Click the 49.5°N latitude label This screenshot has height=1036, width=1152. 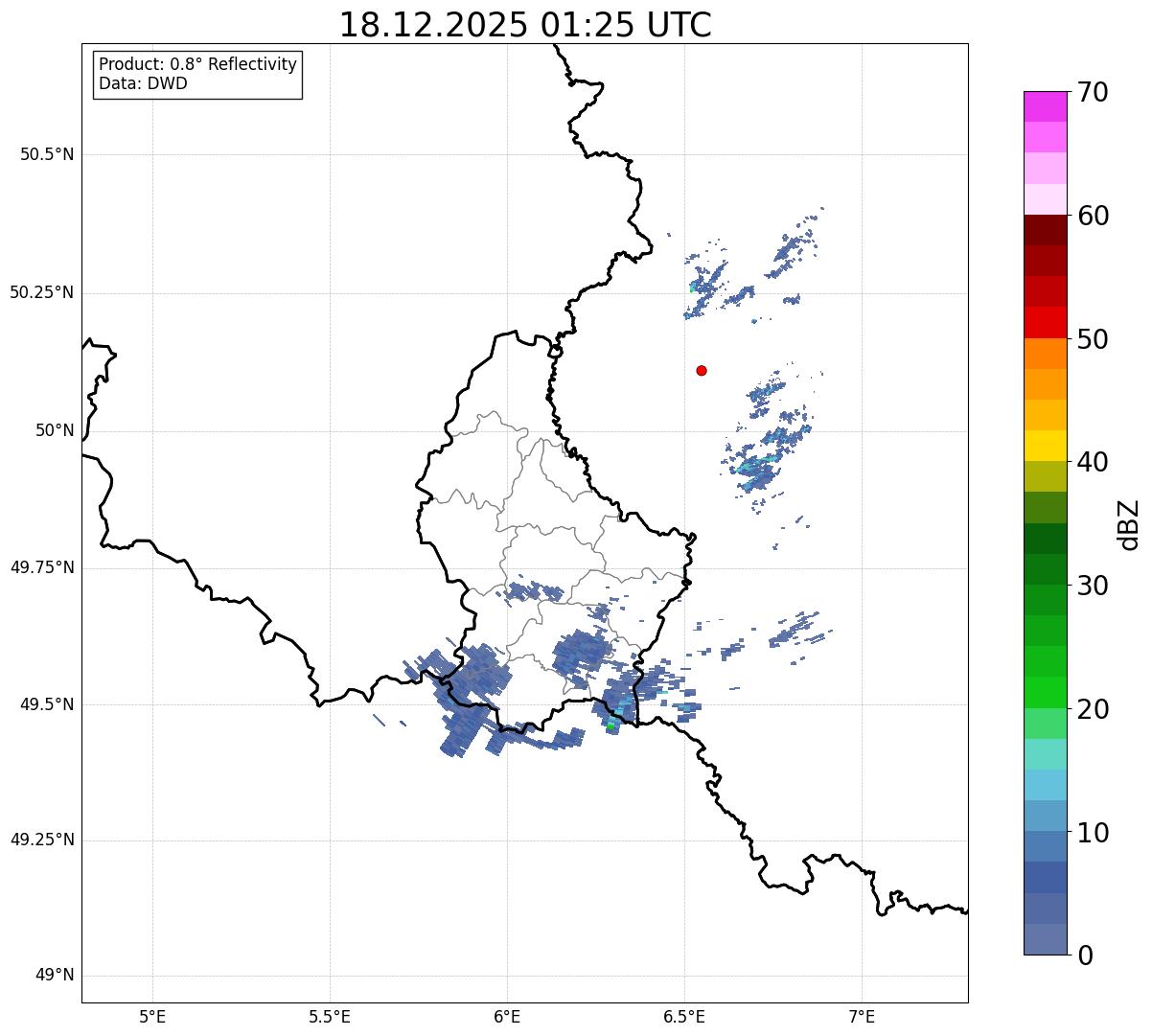click(47, 704)
